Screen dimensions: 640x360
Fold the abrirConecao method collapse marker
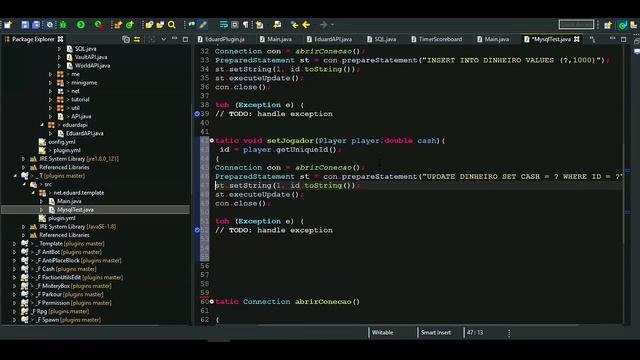pyautogui.click(x=211, y=302)
